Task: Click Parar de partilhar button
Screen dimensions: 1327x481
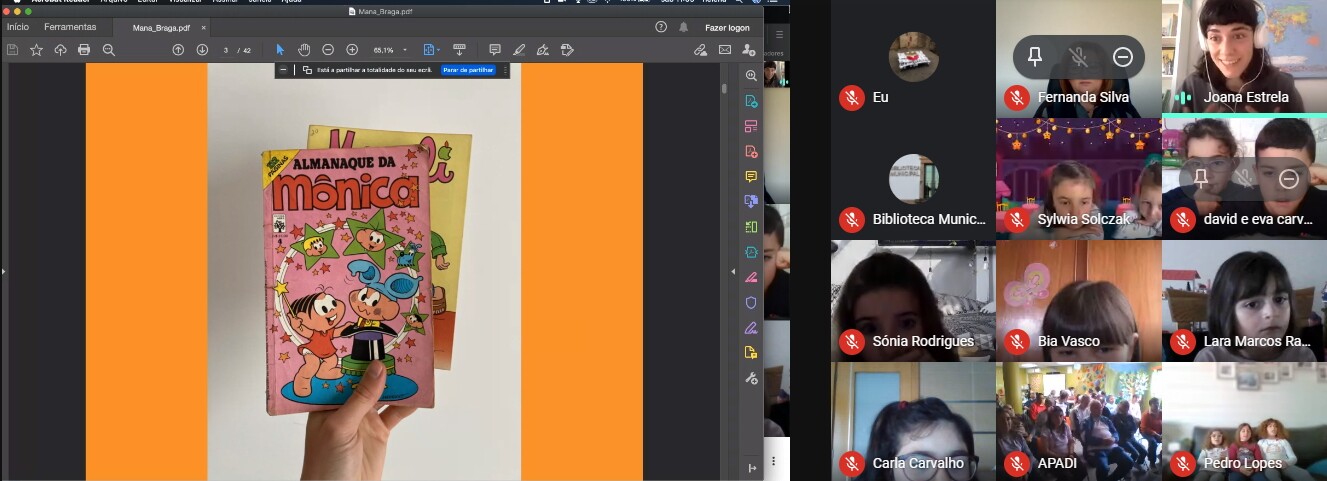Action: pos(468,70)
